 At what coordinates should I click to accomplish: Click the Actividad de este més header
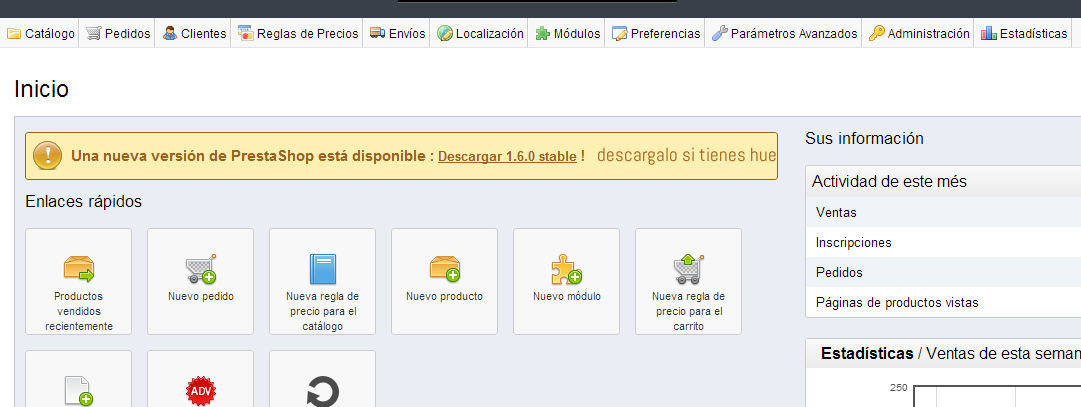tap(943, 181)
